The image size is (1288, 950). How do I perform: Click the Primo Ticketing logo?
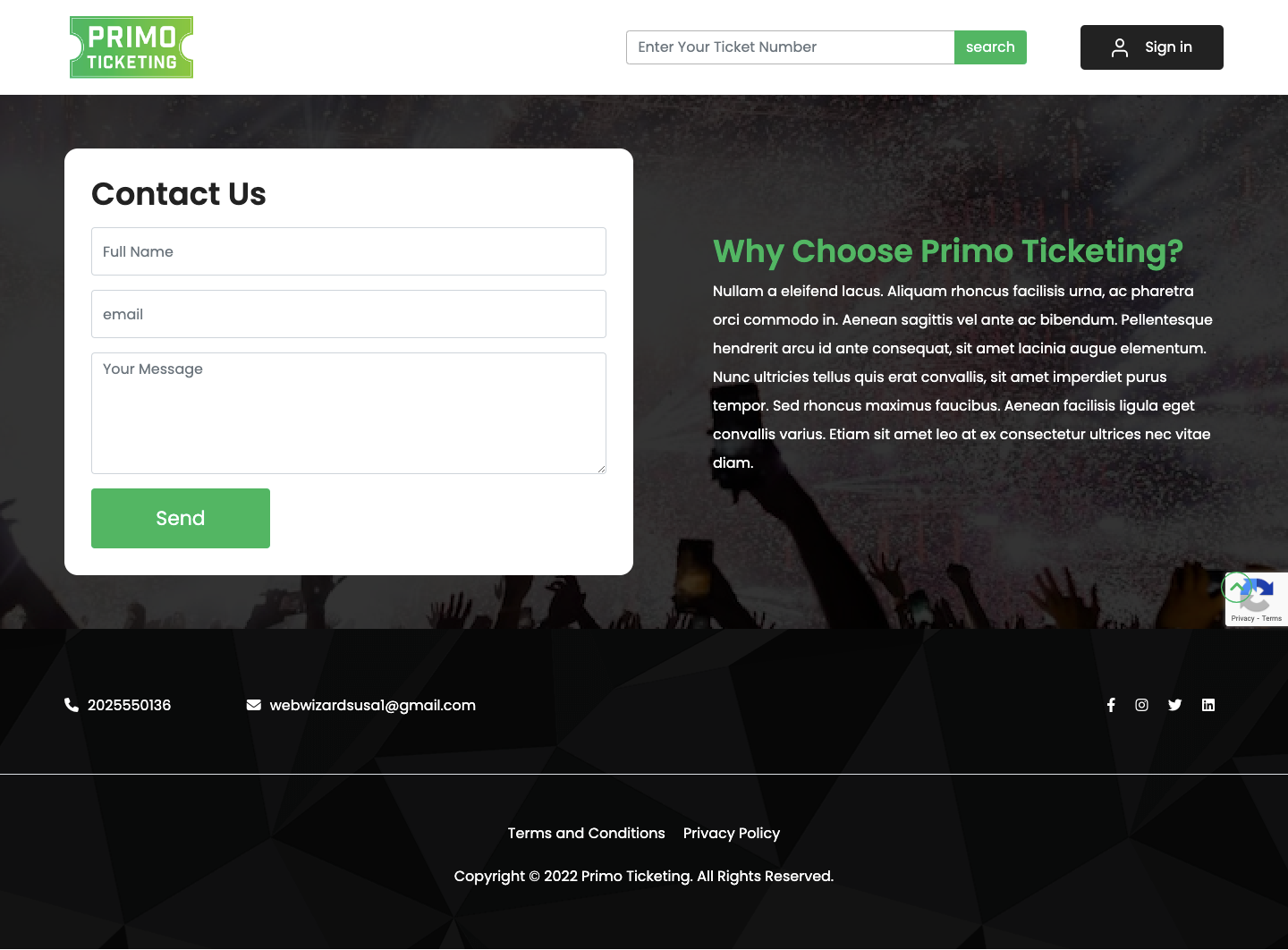tap(131, 47)
